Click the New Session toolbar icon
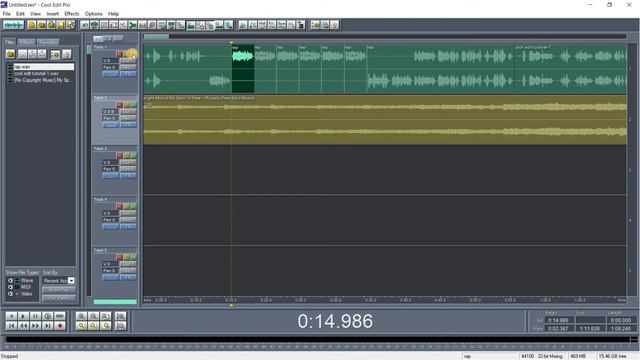Image resolution: width=640 pixels, height=360 pixels. pyautogui.click(x=31, y=25)
